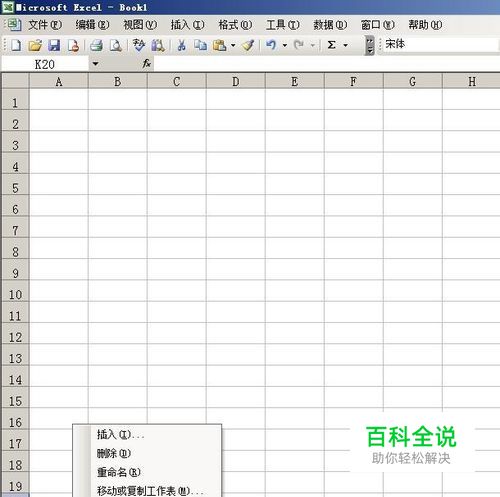Open the 文件(F) menu
This screenshot has width=500, height=497.
click(x=45, y=25)
